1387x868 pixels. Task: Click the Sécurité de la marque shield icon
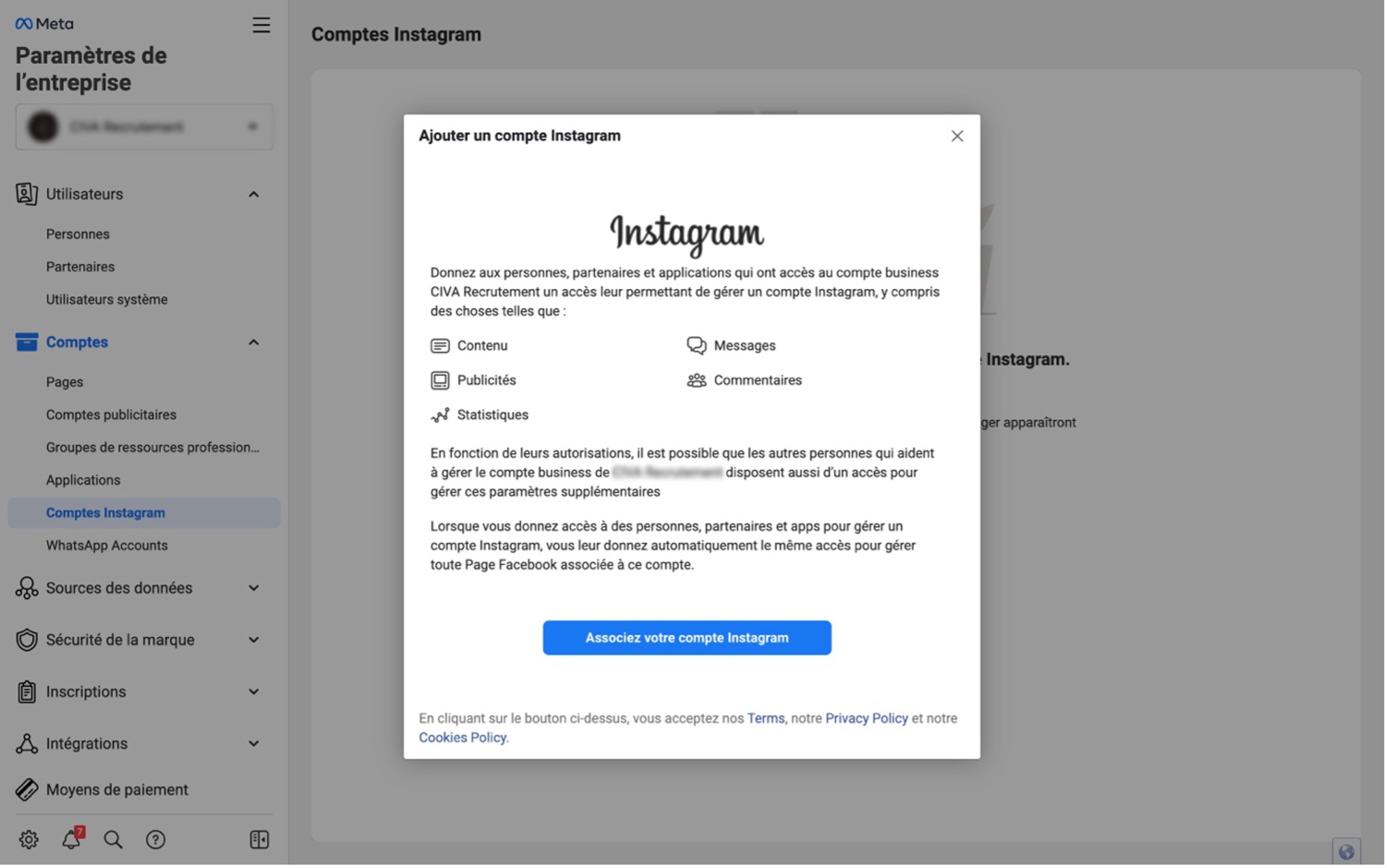[x=26, y=640]
